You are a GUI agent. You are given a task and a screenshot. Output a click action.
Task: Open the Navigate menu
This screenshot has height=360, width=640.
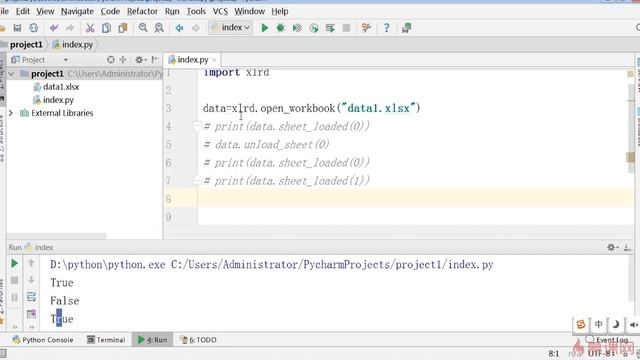pyautogui.click(x=77, y=11)
